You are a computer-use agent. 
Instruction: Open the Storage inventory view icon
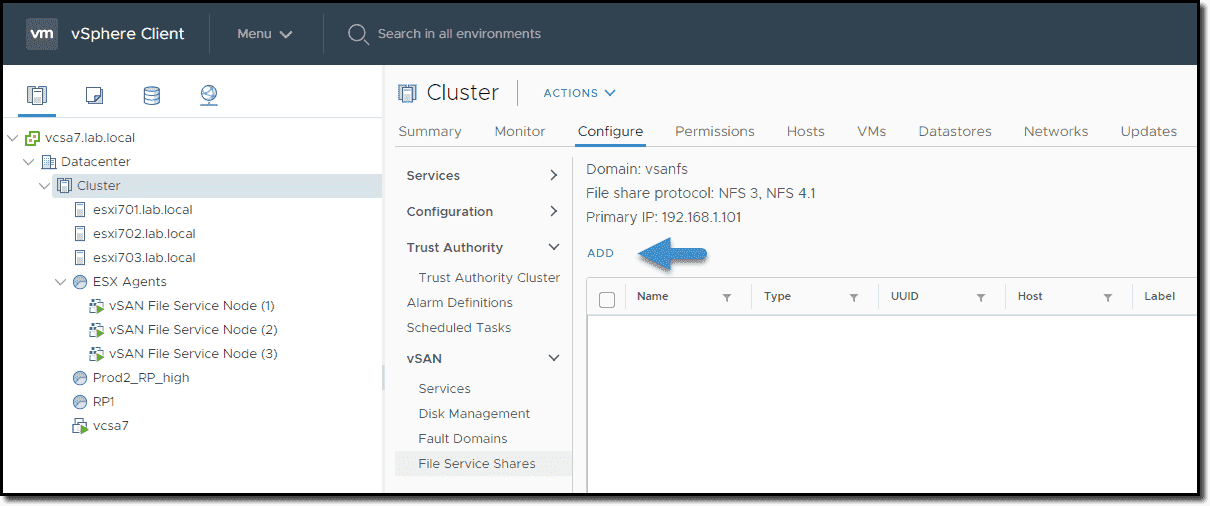[151, 95]
